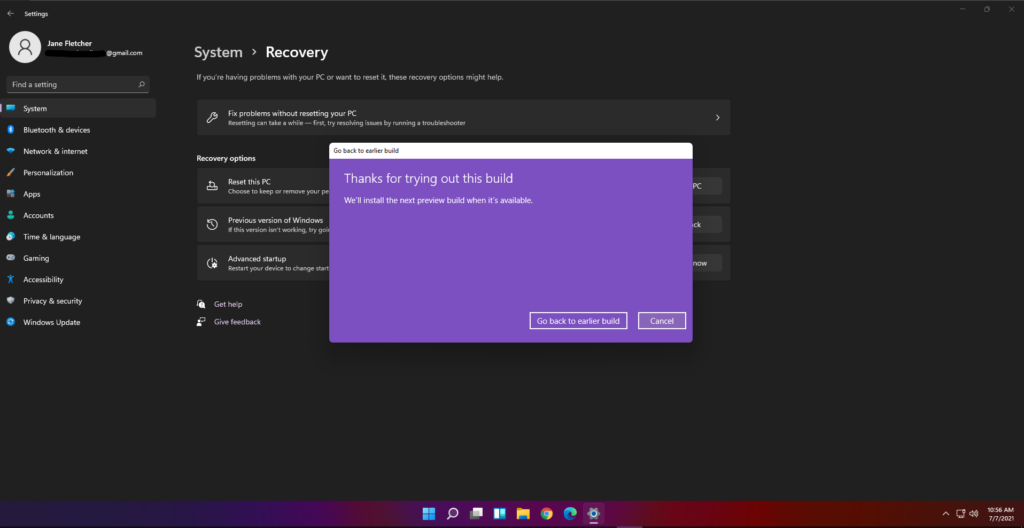Cancel the earlier build dialog
The width and height of the screenshot is (1024, 528).
point(661,321)
